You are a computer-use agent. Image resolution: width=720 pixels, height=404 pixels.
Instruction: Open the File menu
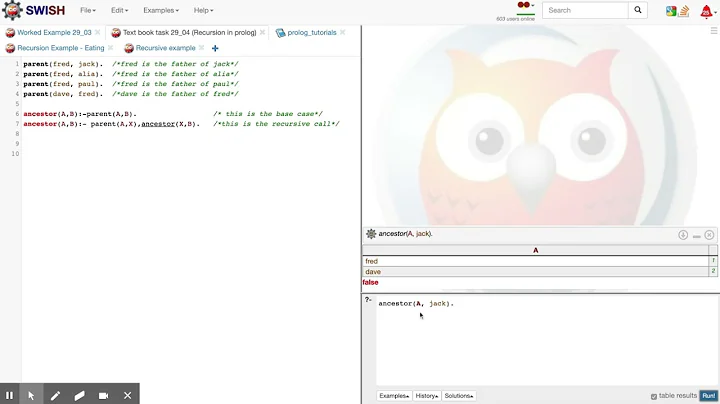88,10
